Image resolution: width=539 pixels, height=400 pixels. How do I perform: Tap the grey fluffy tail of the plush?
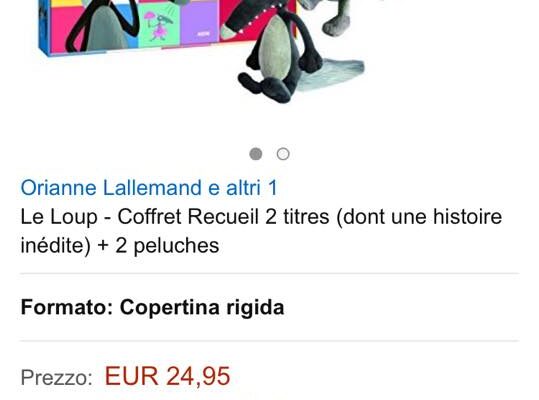tap(332, 73)
